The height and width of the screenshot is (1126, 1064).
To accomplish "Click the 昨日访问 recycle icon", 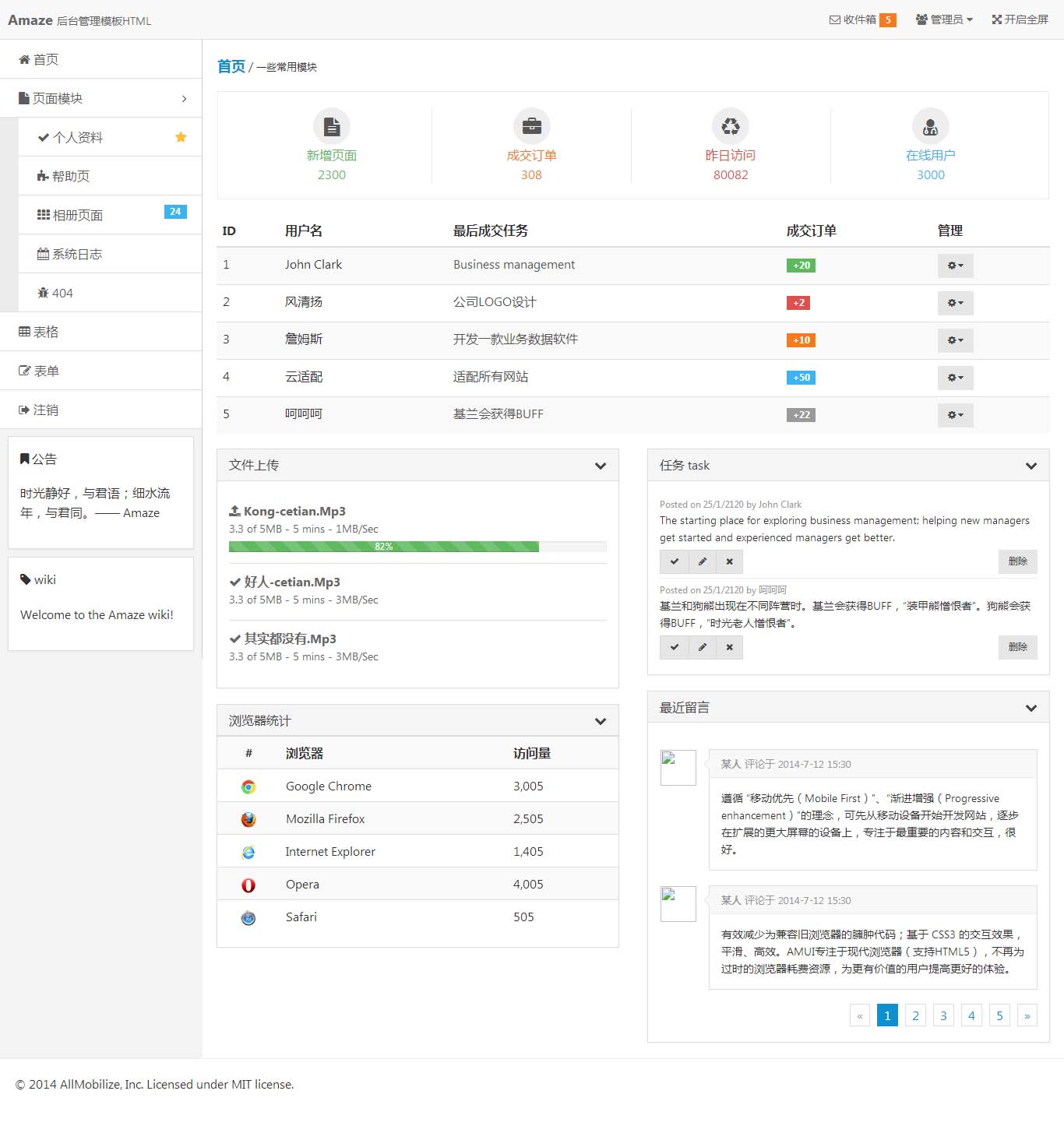I will pos(731,126).
